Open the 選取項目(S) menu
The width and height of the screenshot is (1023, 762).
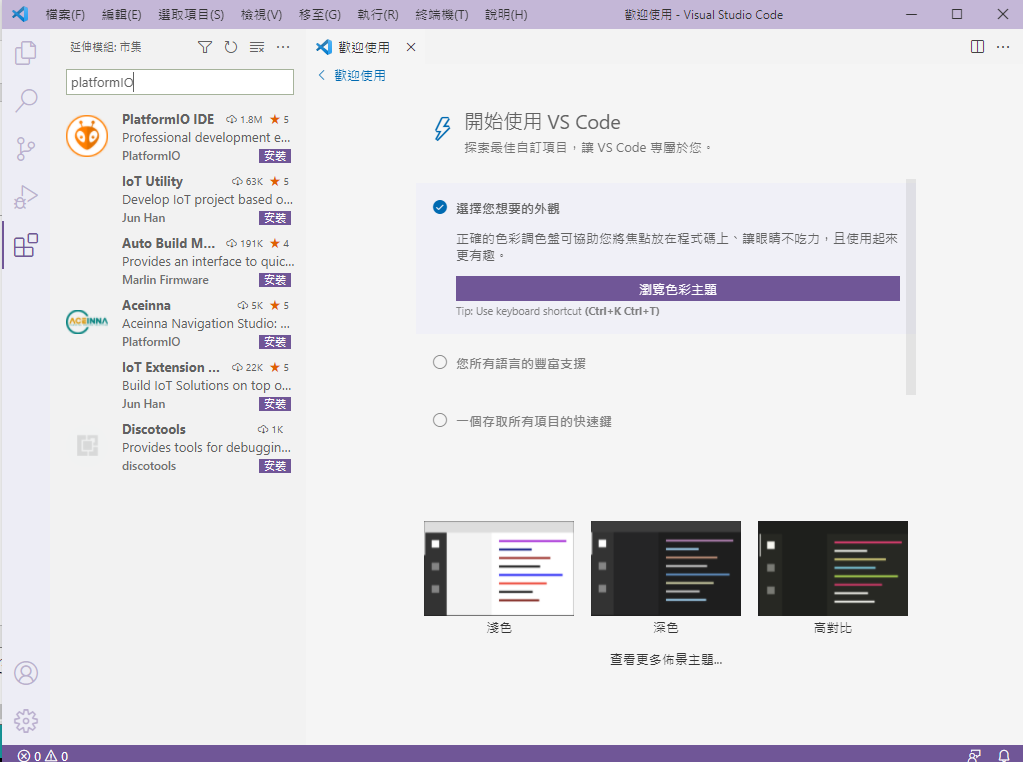click(x=191, y=14)
